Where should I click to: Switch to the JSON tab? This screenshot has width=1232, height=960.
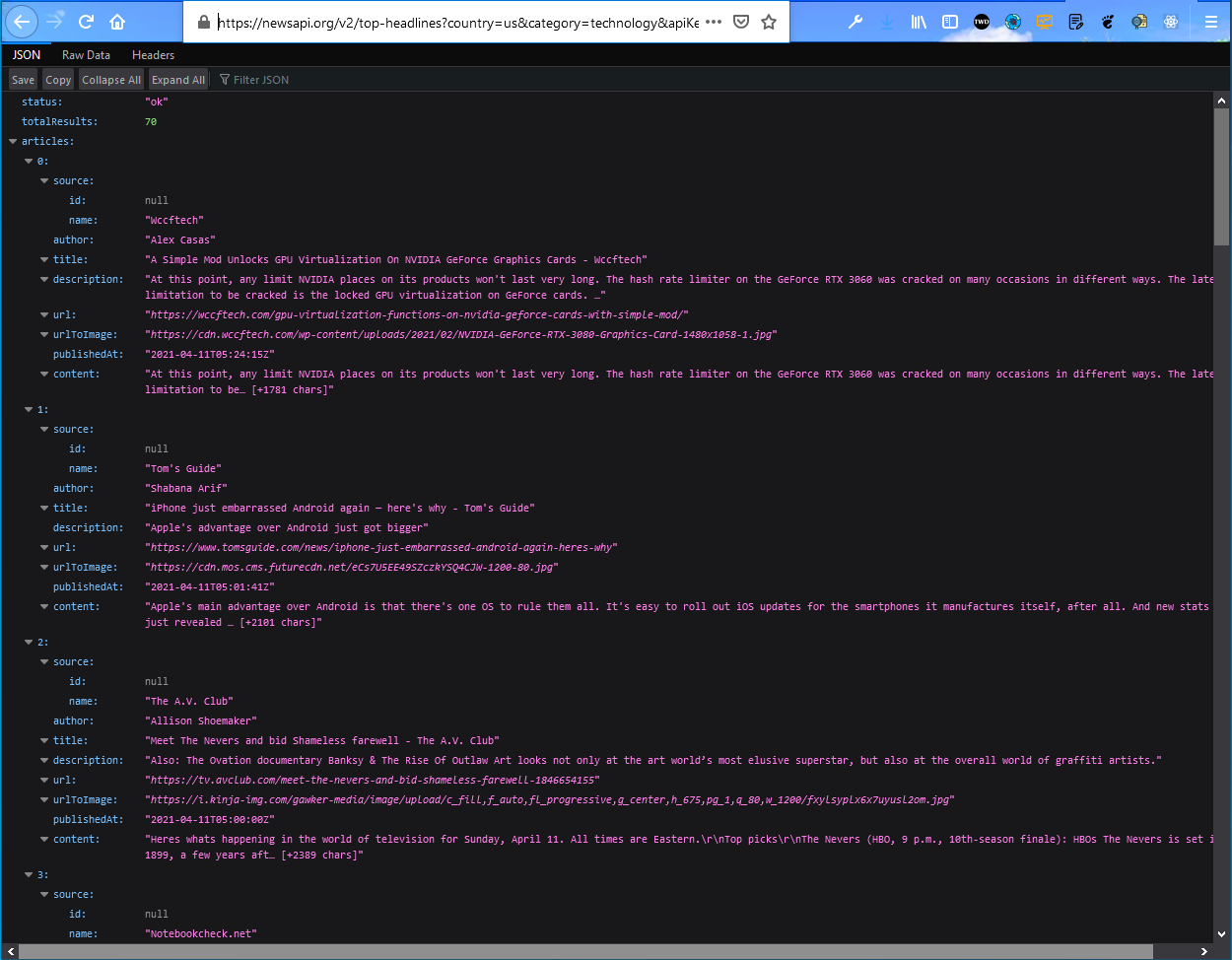point(27,55)
